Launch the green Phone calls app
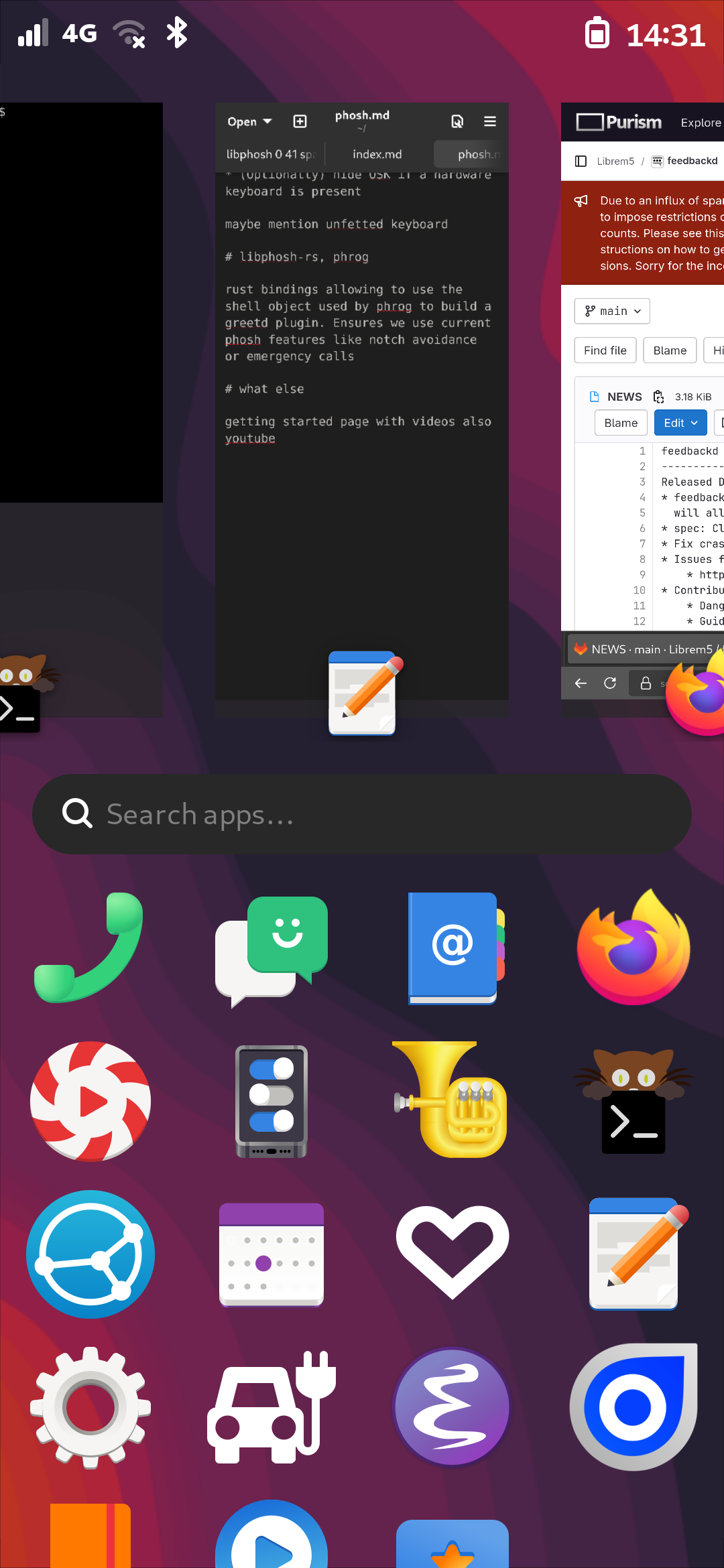Image resolution: width=724 pixels, height=1568 pixels. tap(90, 948)
